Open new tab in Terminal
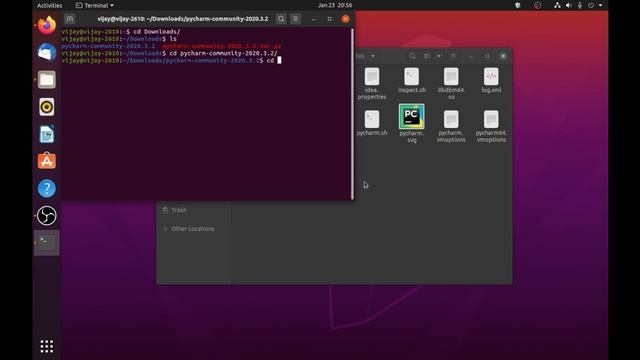640x360 pixels. [70, 19]
